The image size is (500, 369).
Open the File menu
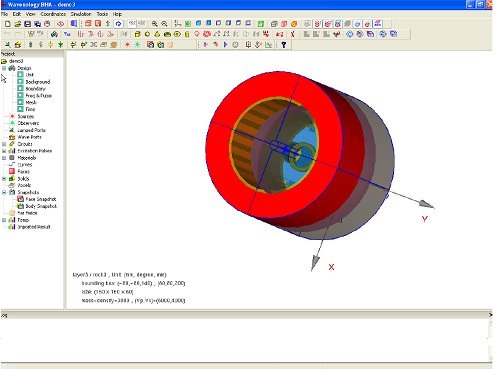4,14
